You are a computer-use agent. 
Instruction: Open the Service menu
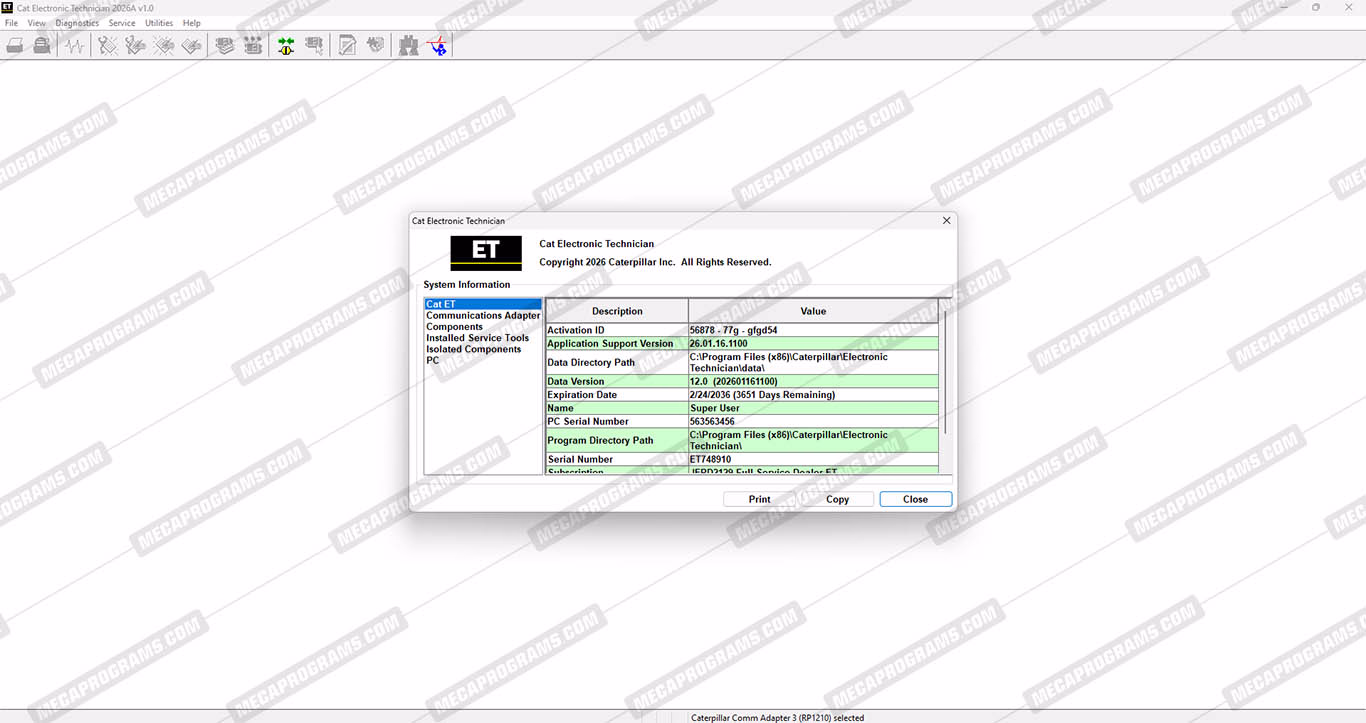pyautogui.click(x=122, y=23)
